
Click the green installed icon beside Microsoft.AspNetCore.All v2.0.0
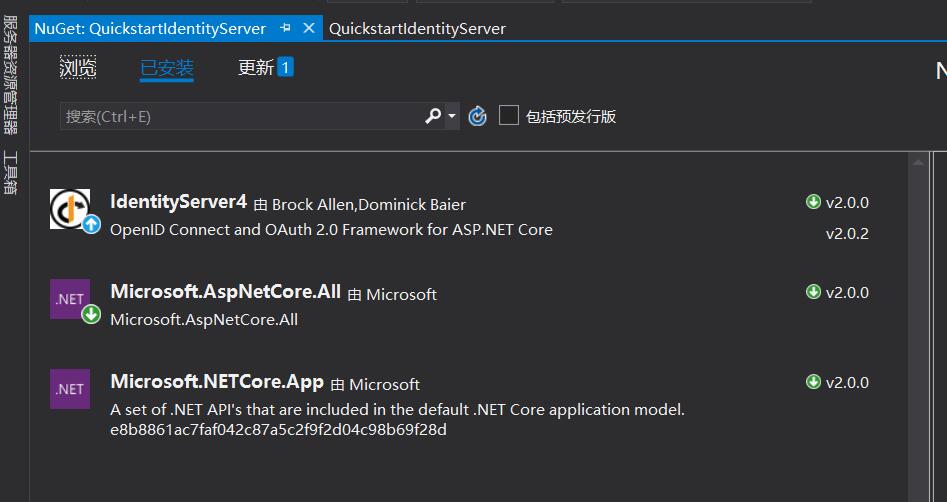814,292
